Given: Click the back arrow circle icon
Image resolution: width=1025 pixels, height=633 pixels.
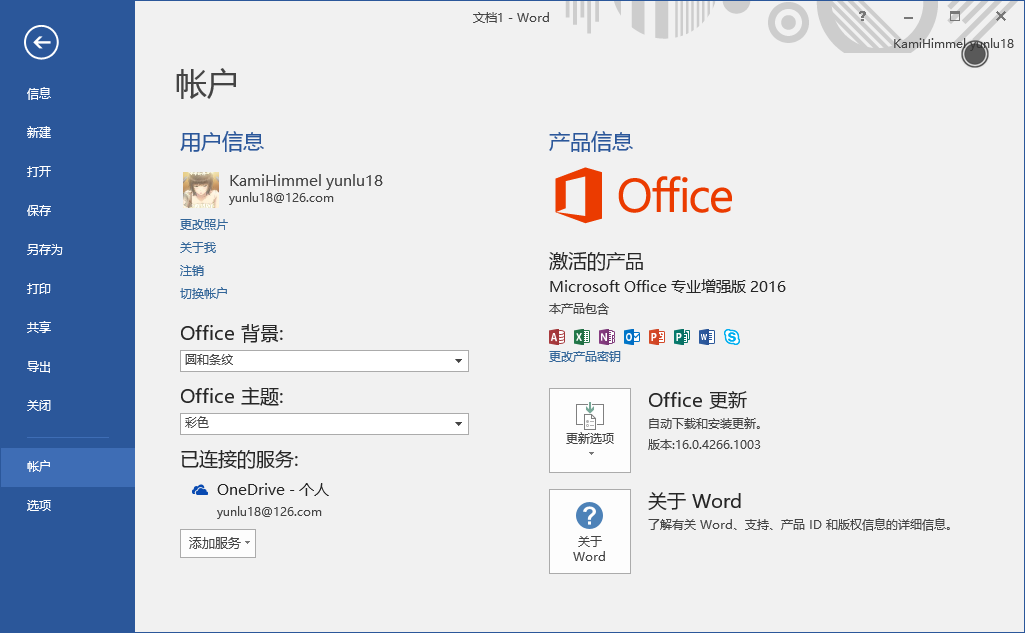Looking at the screenshot, I should click(x=41, y=43).
